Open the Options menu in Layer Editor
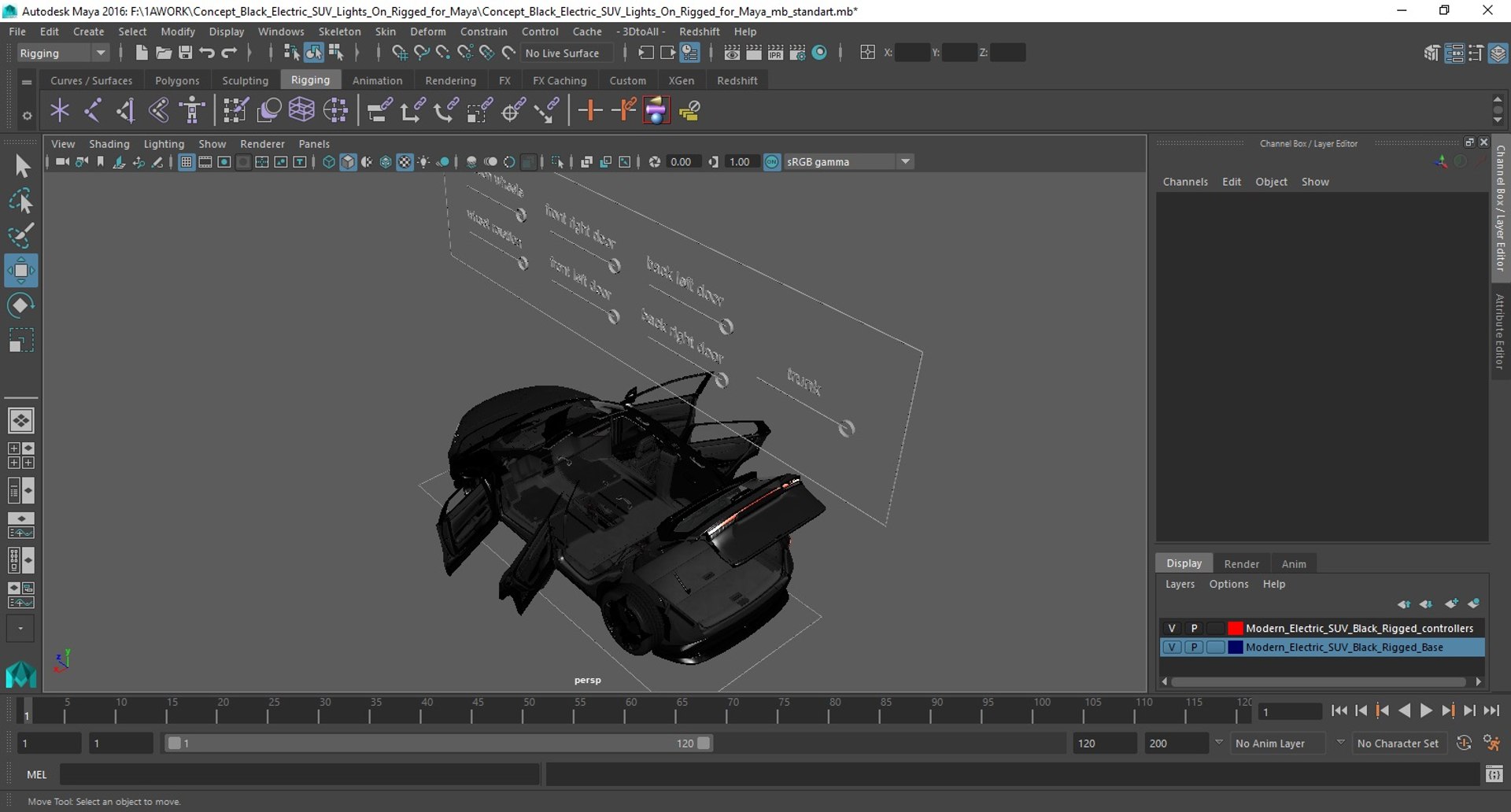The height and width of the screenshot is (812, 1511). point(1228,584)
